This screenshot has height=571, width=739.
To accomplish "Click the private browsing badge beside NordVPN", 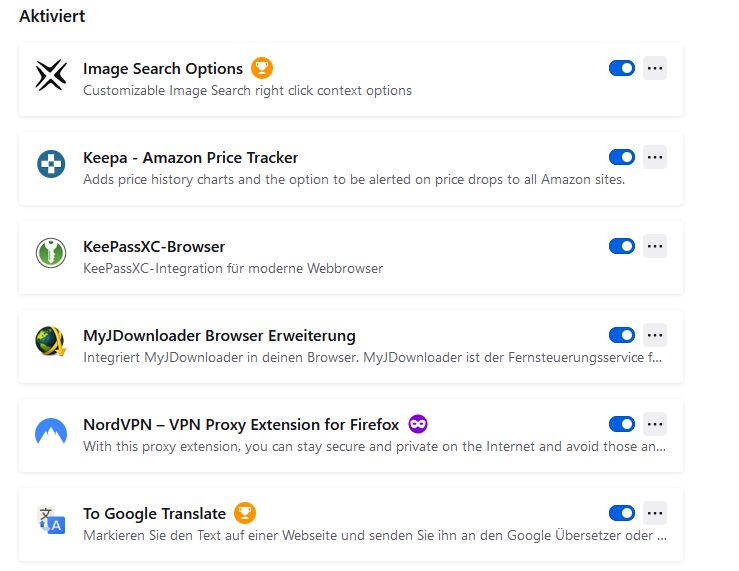I will tap(418, 424).
